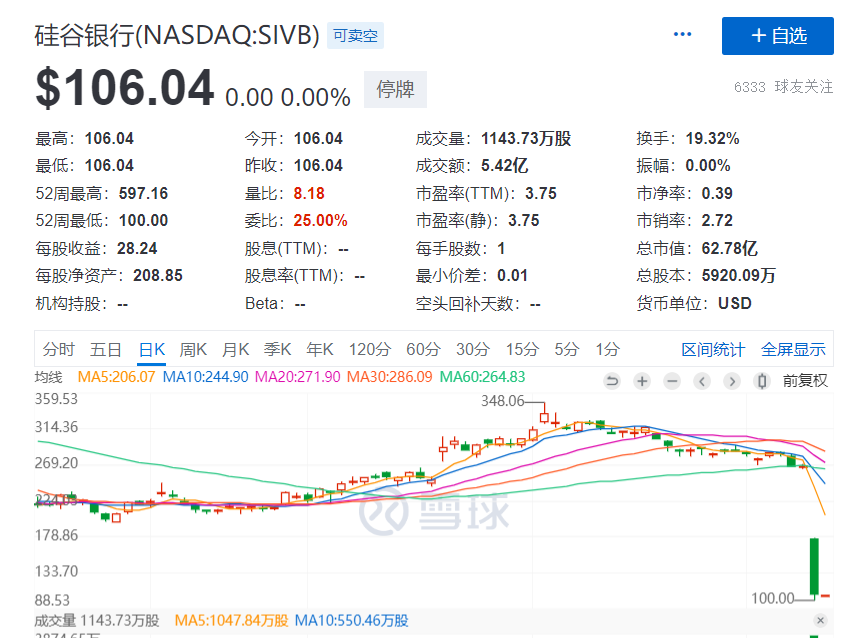This screenshot has width=845, height=638.
Task: Switch to the 1分 interval tab
Action: 607,350
